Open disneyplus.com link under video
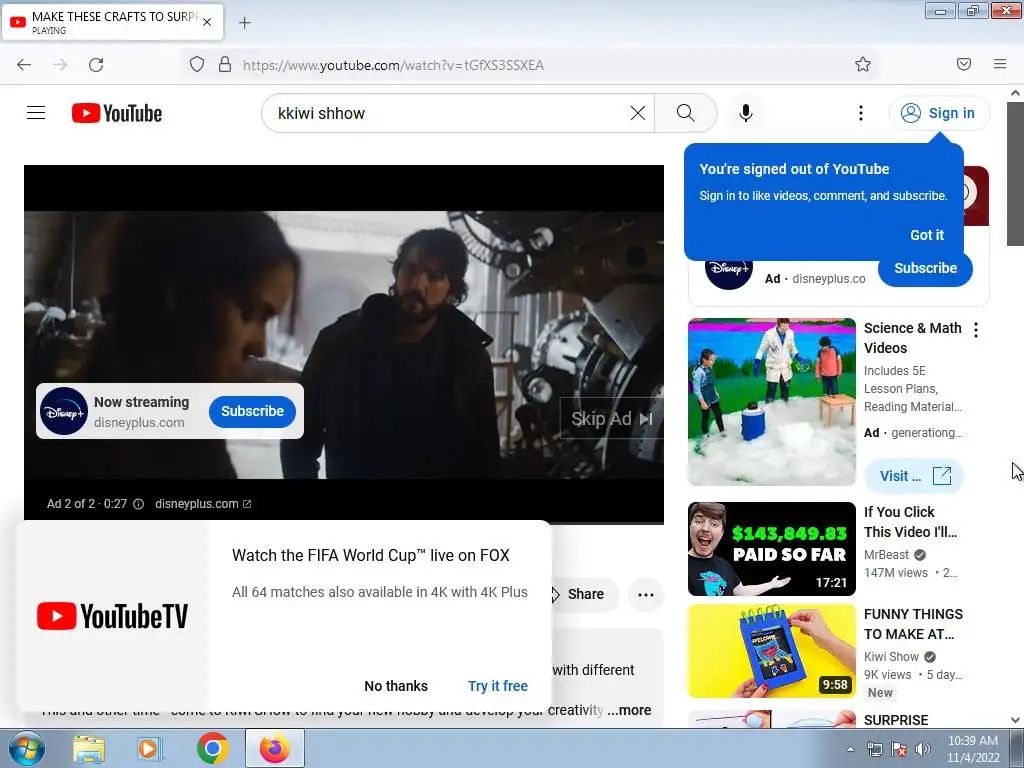This screenshot has height=768, width=1024. [203, 504]
